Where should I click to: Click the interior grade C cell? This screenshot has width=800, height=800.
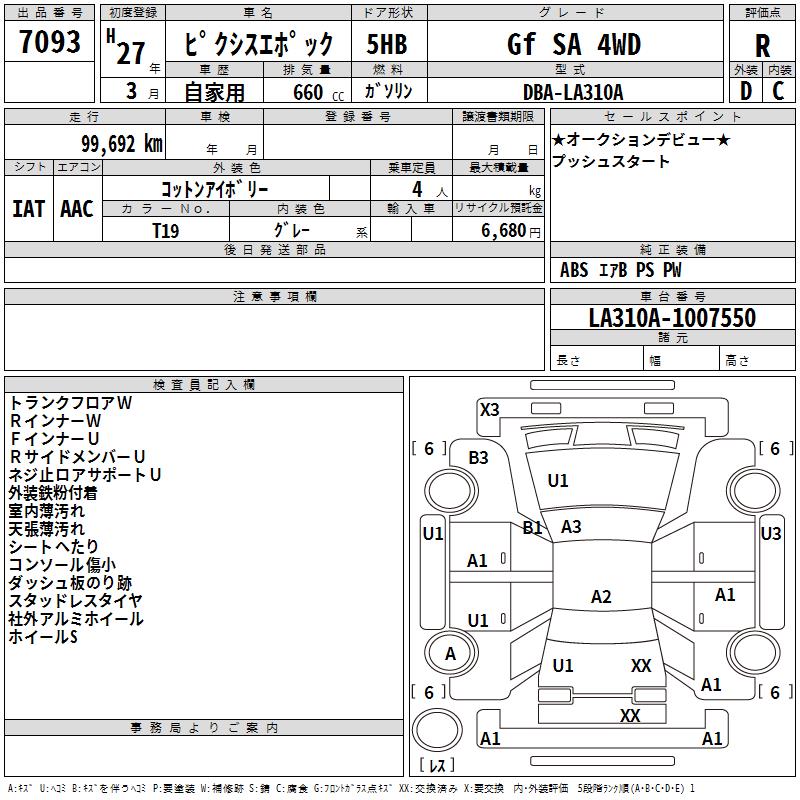(x=778, y=90)
